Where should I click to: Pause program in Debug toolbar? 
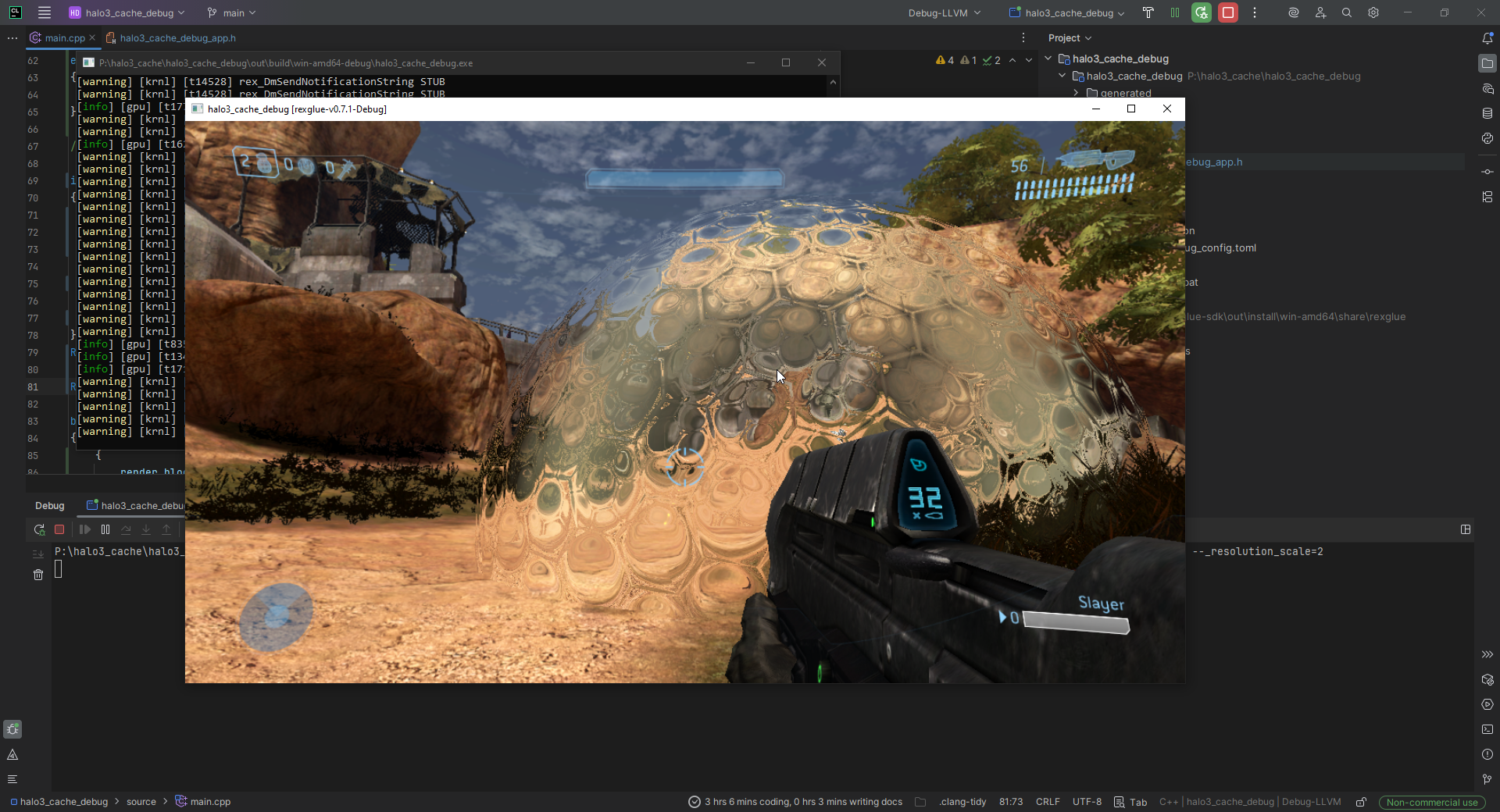tap(105, 529)
